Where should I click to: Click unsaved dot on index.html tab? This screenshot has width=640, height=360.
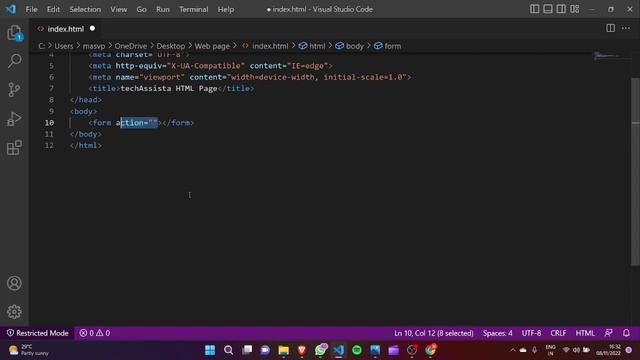click(92, 28)
